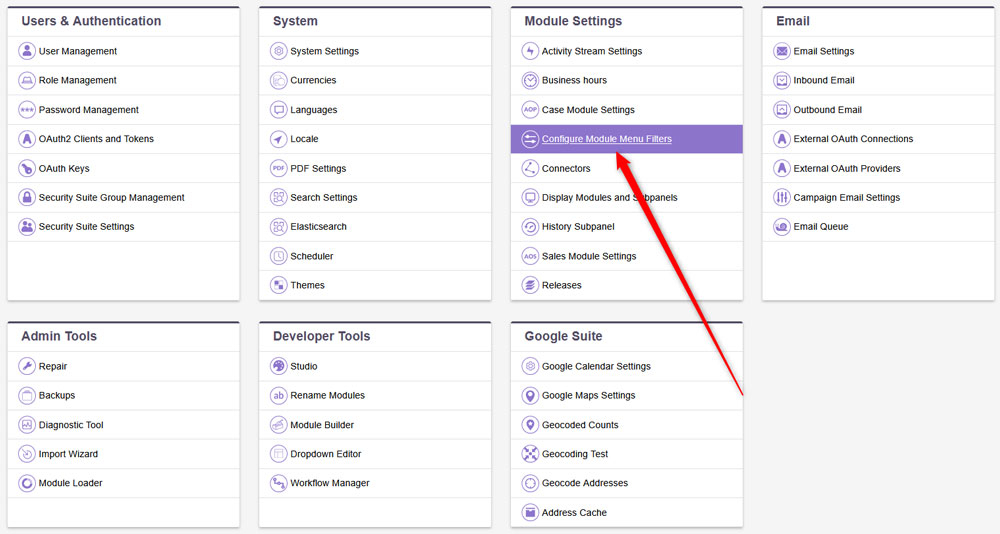Click the OAuth Keys key icon
This screenshot has height=534, width=1000.
[27, 168]
